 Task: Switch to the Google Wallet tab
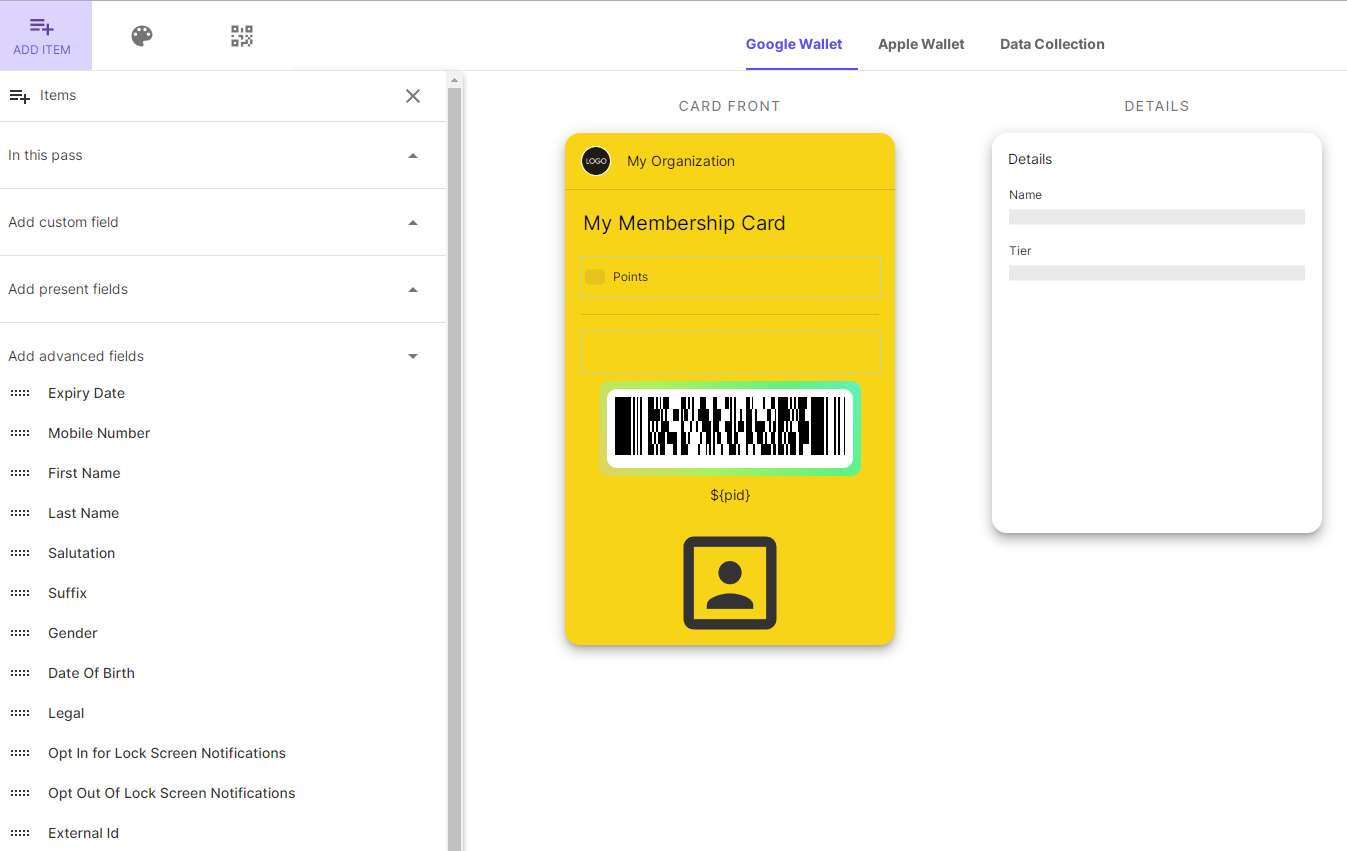click(x=794, y=44)
